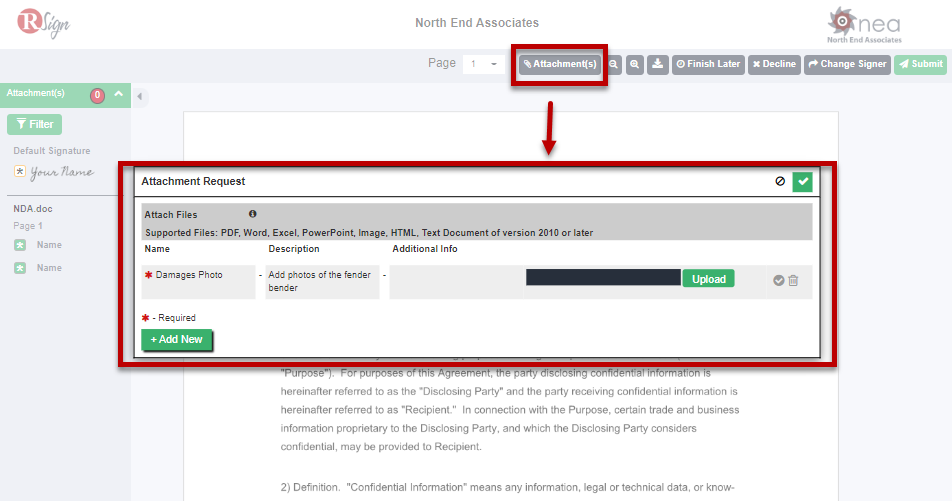
Task: Click the empty Additional Info field
Action: [456, 282]
